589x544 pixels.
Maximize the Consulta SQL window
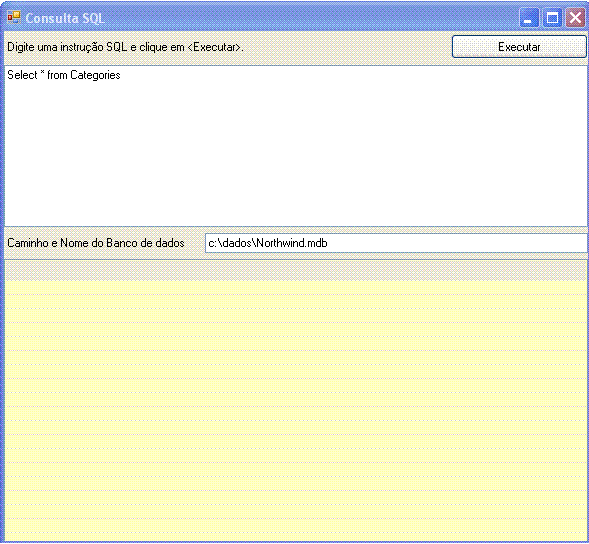point(552,18)
